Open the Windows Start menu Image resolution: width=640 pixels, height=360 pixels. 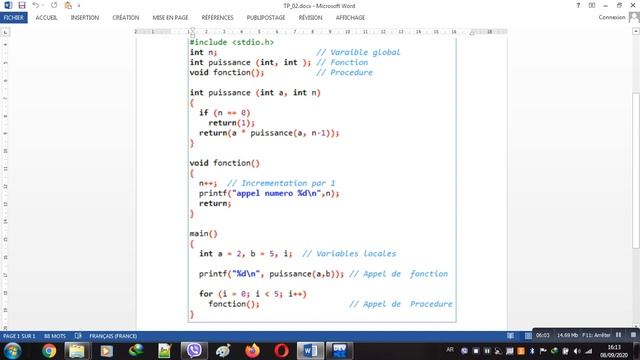click(12, 351)
